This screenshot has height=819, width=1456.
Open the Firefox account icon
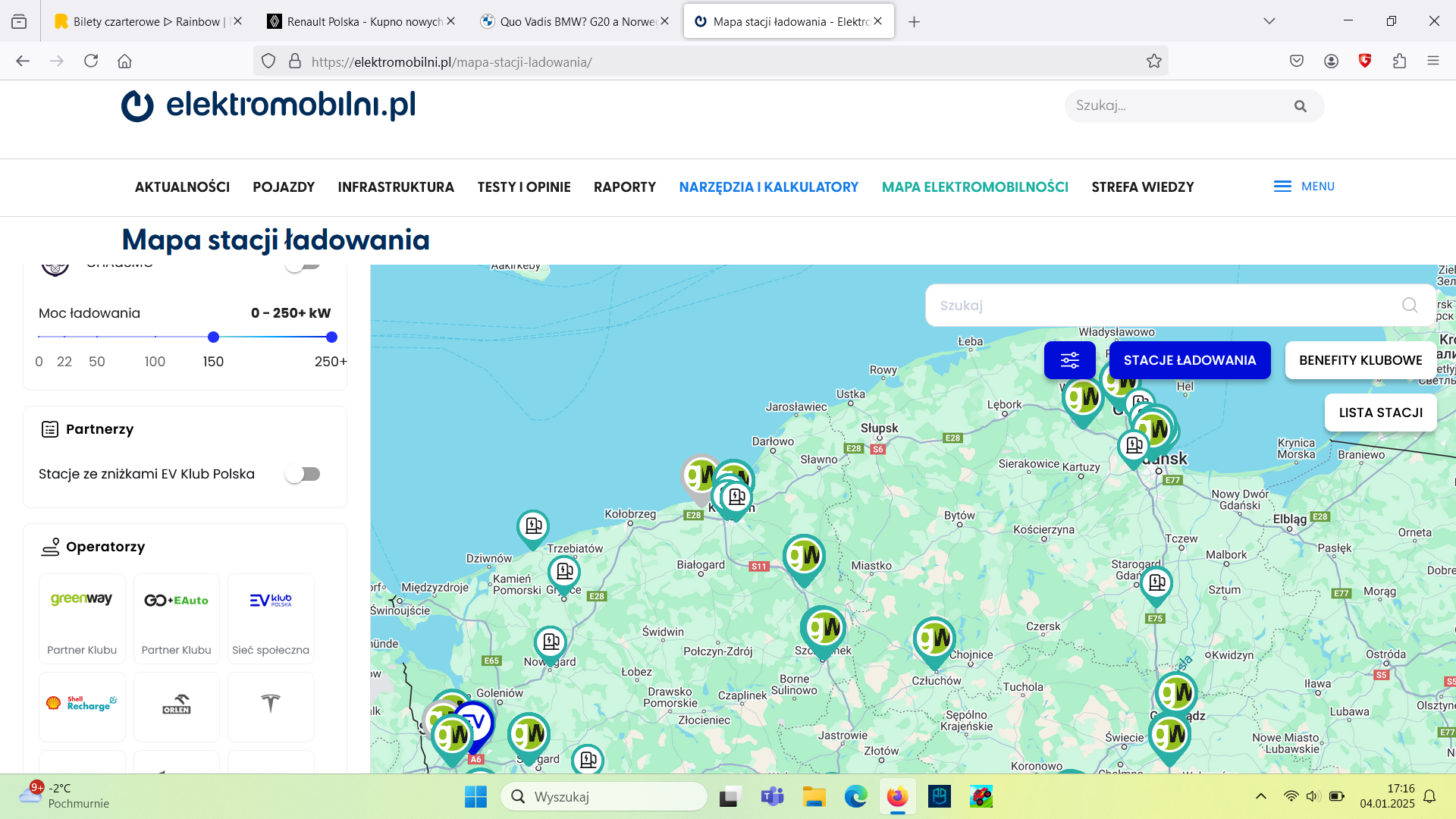(1331, 61)
